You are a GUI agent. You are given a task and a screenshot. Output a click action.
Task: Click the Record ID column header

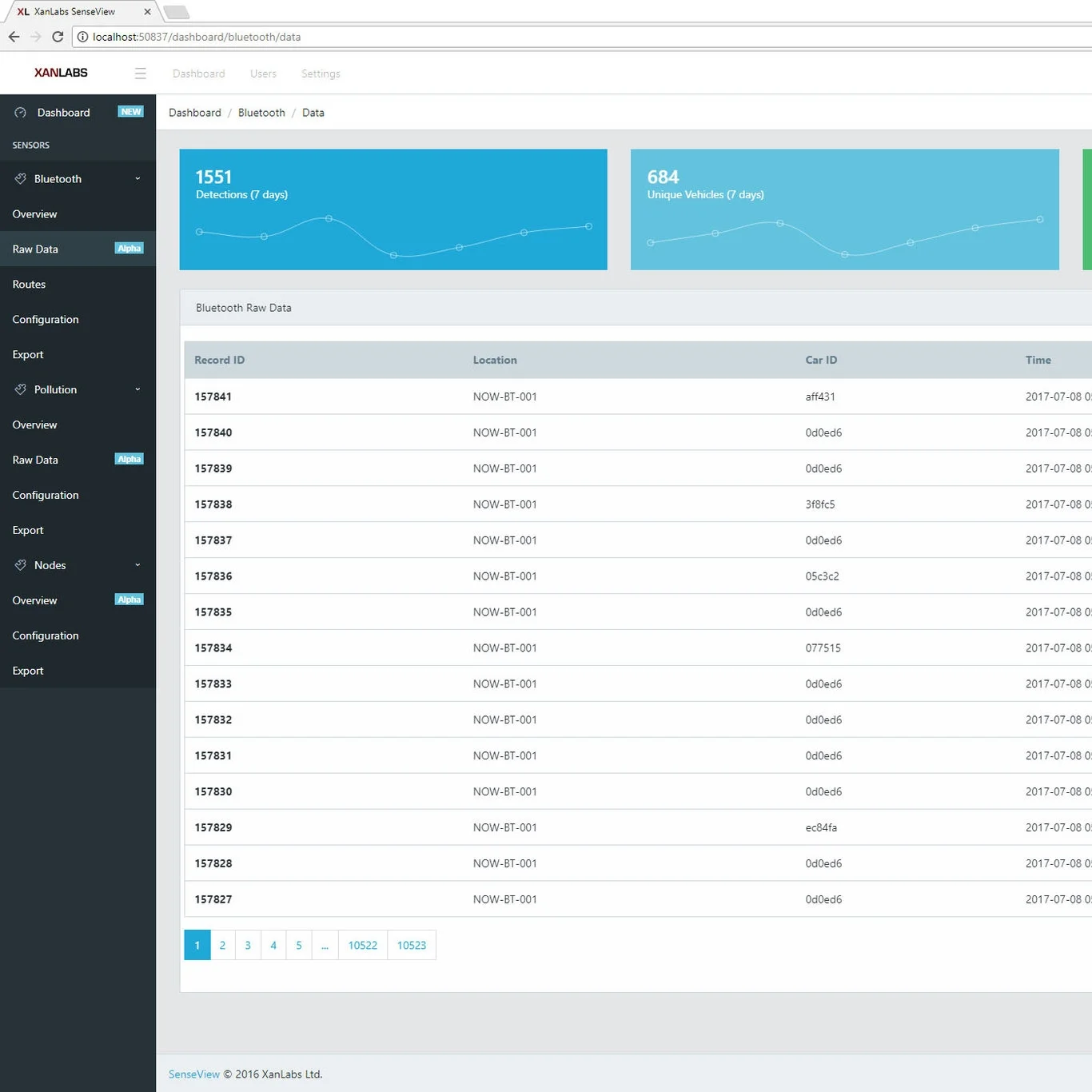click(220, 361)
